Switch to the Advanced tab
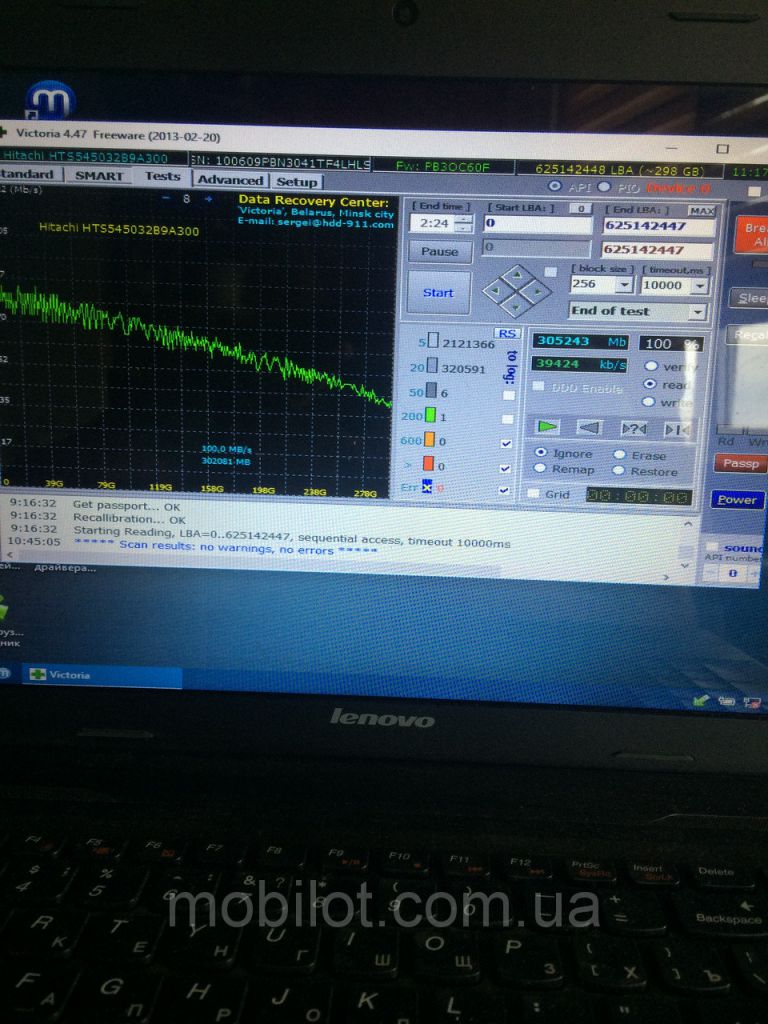Image resolution: width=768 pixels, height=1024 pixels. tap(230, 180)
